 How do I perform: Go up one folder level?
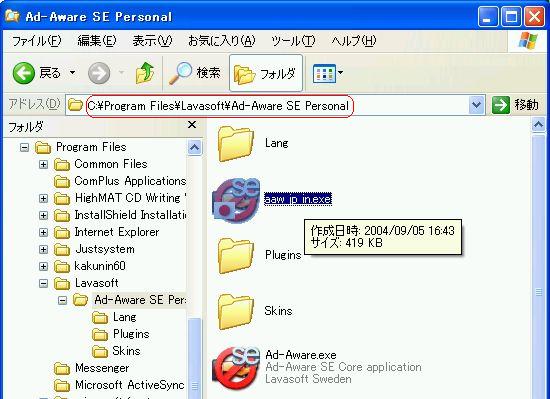click(145, 73)
